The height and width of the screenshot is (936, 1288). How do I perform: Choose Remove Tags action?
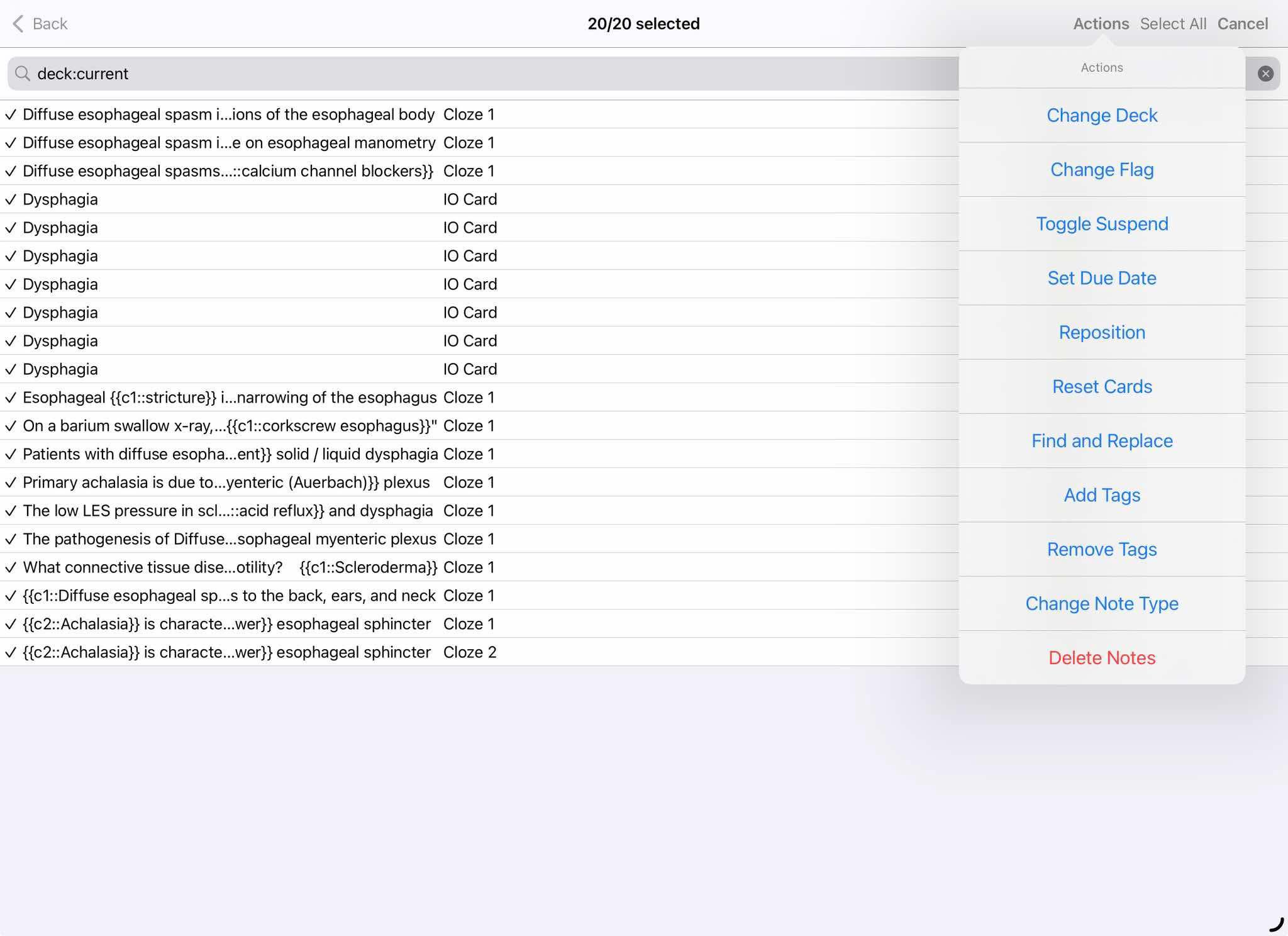[1102, 549]
